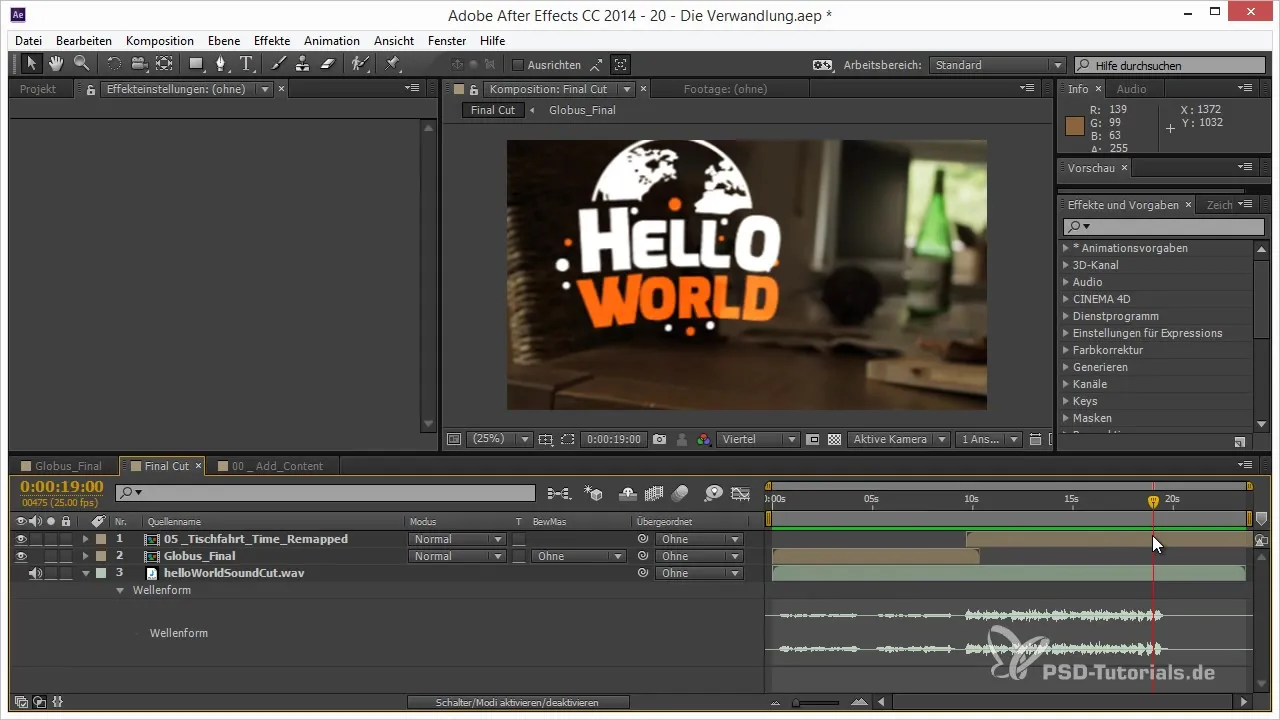
Task: Mute the helloWorldSoundCut.wav audio toggle
Action: (35, 573)
